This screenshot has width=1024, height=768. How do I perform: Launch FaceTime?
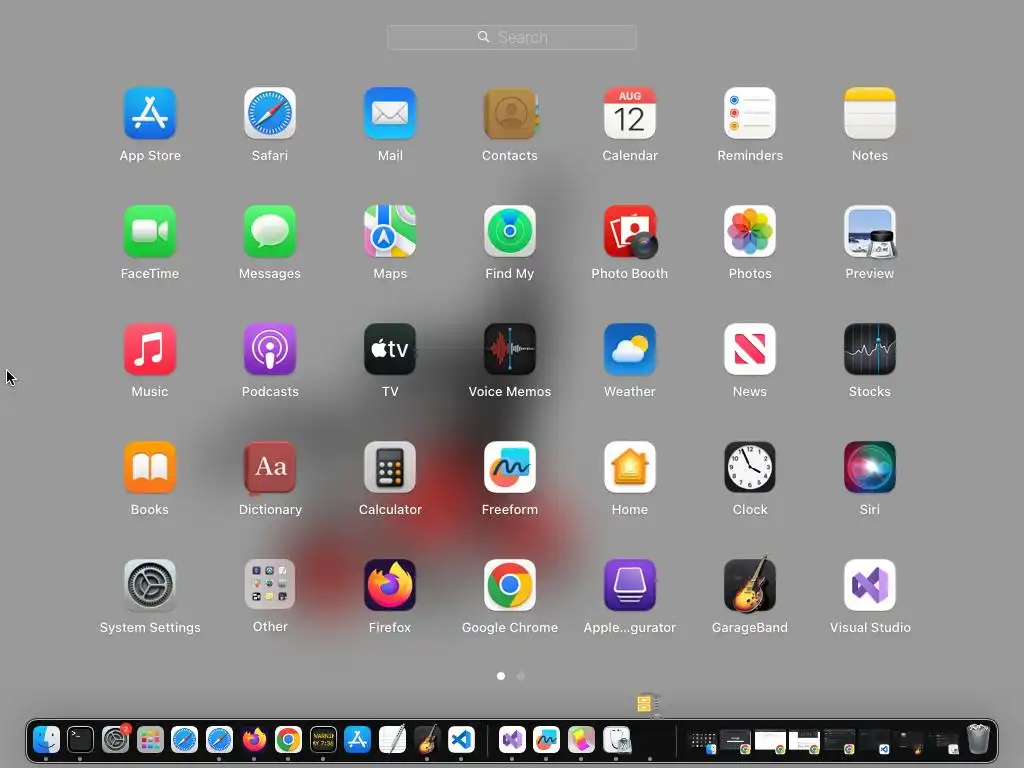click(x=150, y=231)
